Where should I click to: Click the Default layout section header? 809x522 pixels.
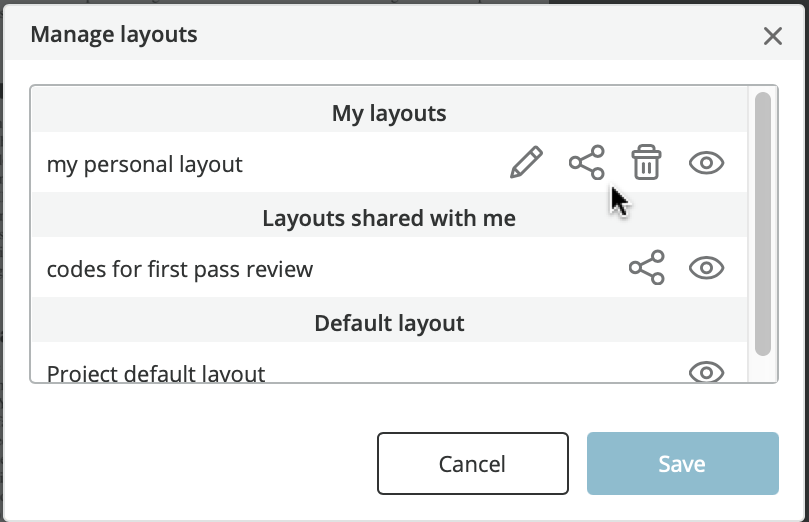(389, 323)
